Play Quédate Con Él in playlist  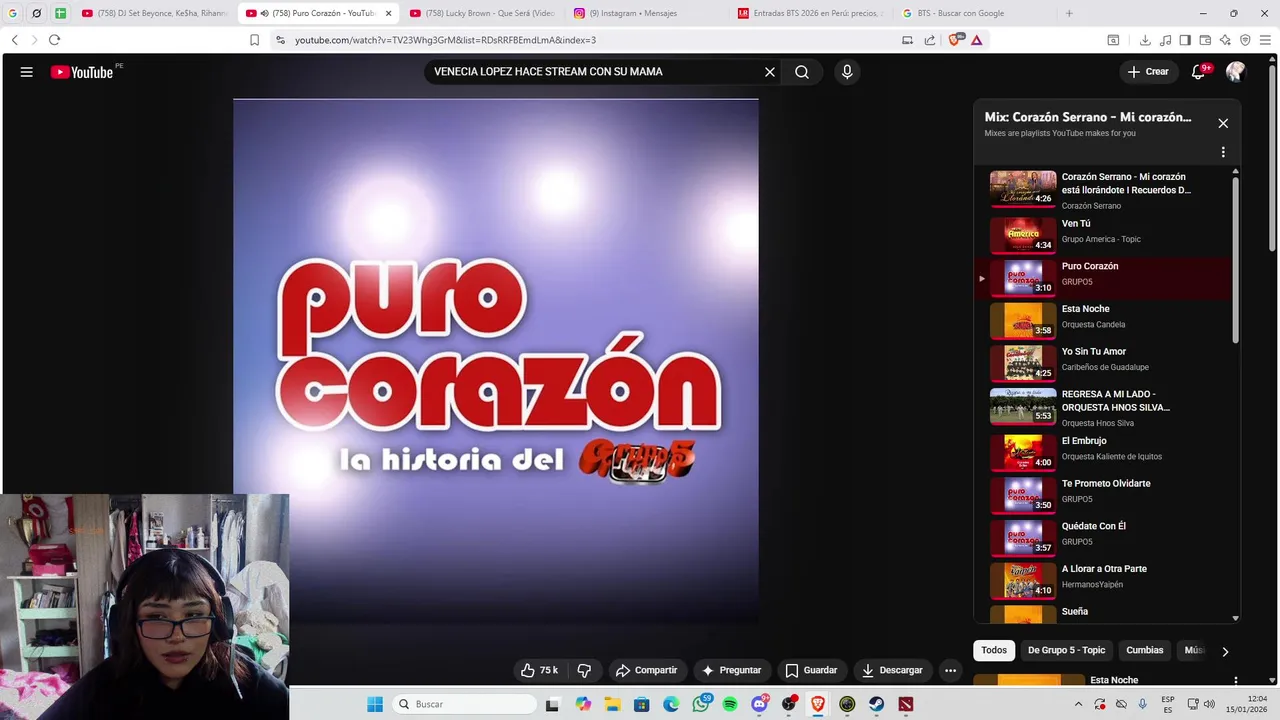(1100, 537)
